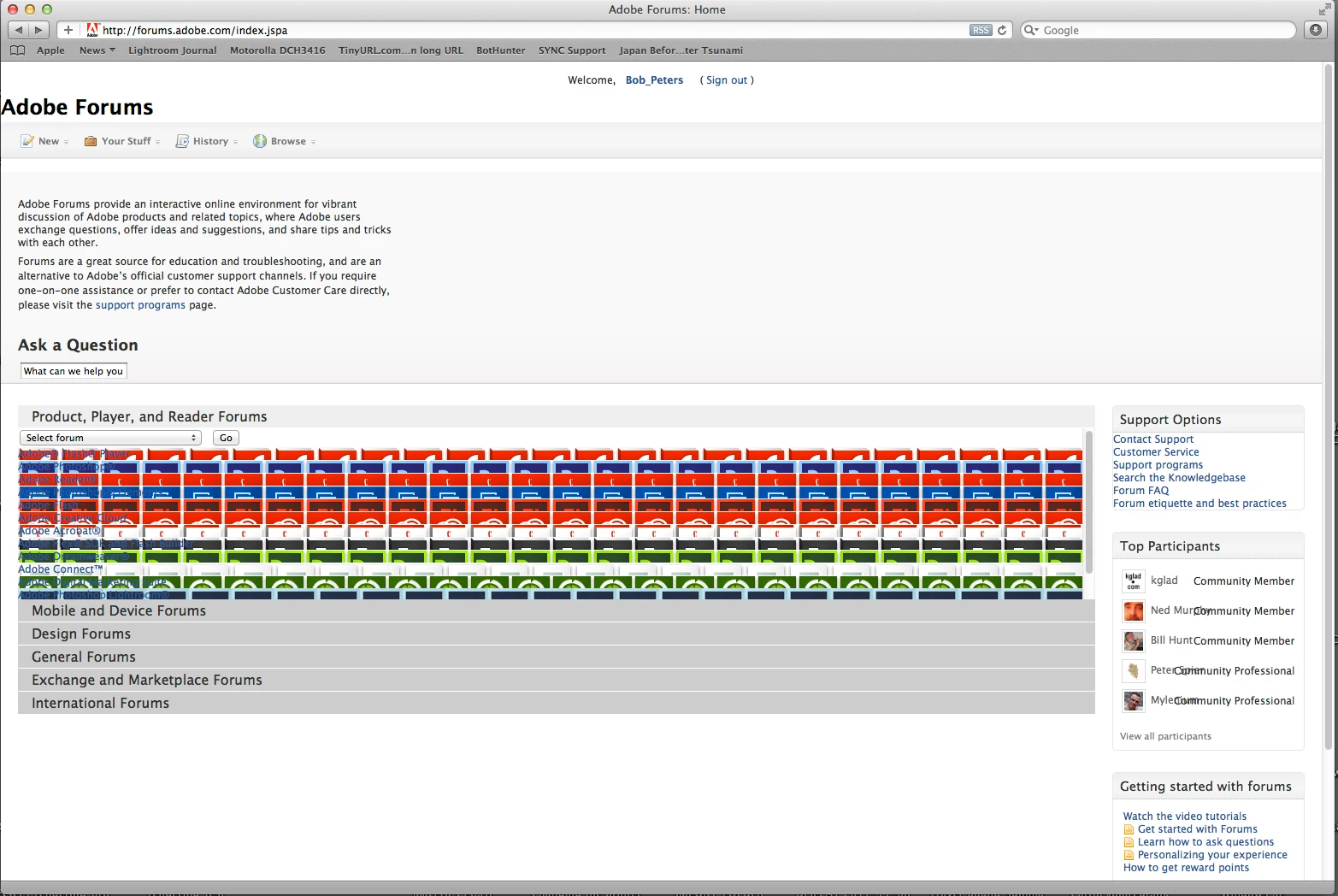This screenshot has width=1338, height=896.
Task: Click icon beside Get started with Forums
Action: [1129, 829]
